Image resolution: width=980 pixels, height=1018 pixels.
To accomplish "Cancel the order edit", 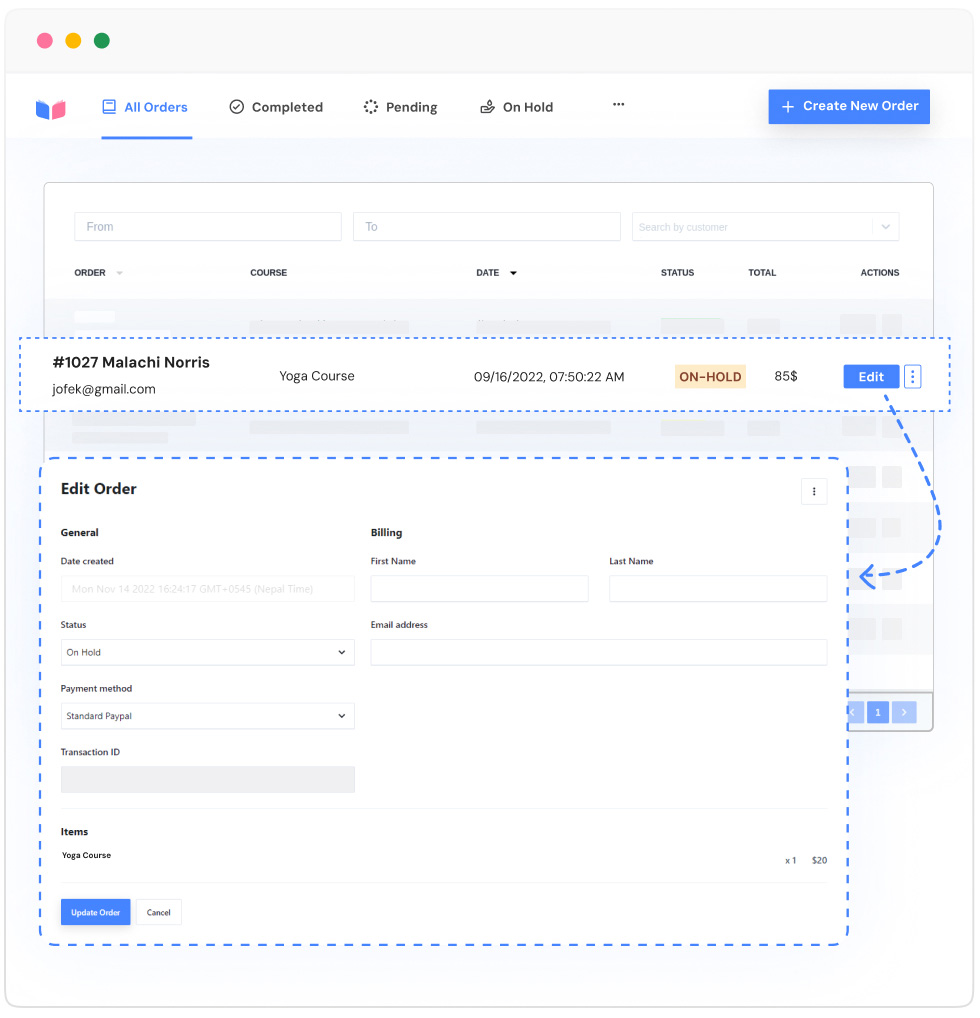I will [159, 912].
